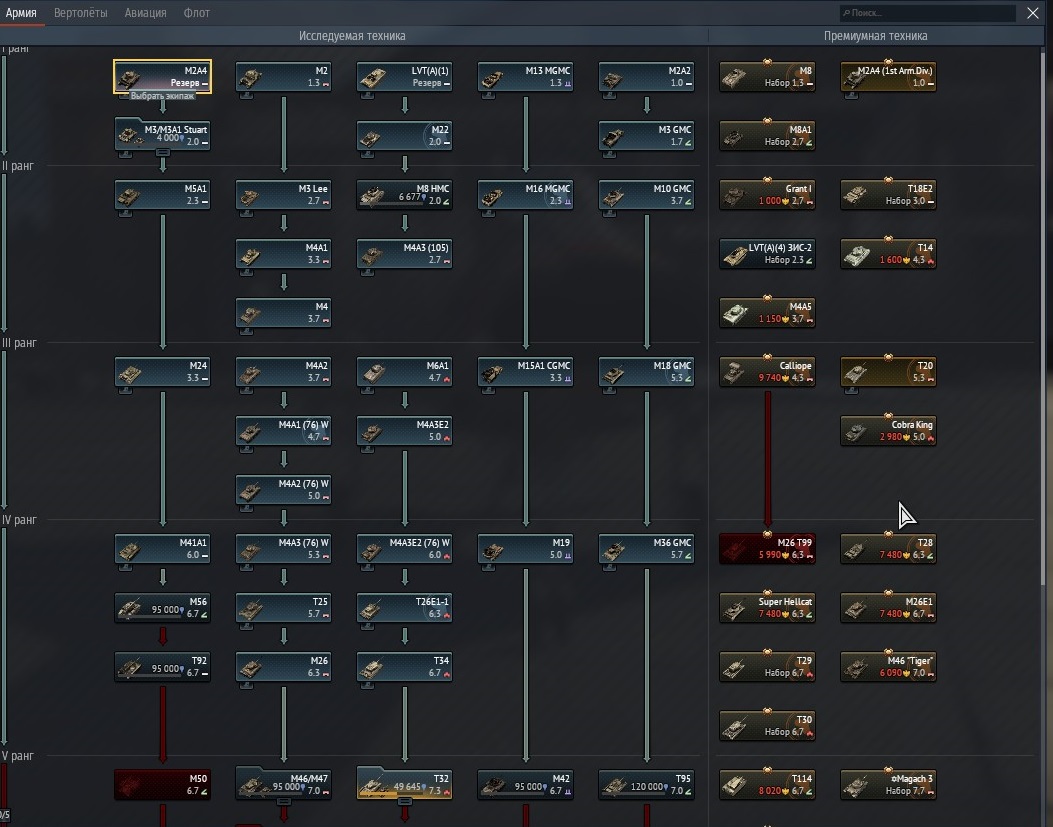Screen dimensions: 1053x827
Task: Select the M4A2 (76) W card
Action: click(283, 490)
